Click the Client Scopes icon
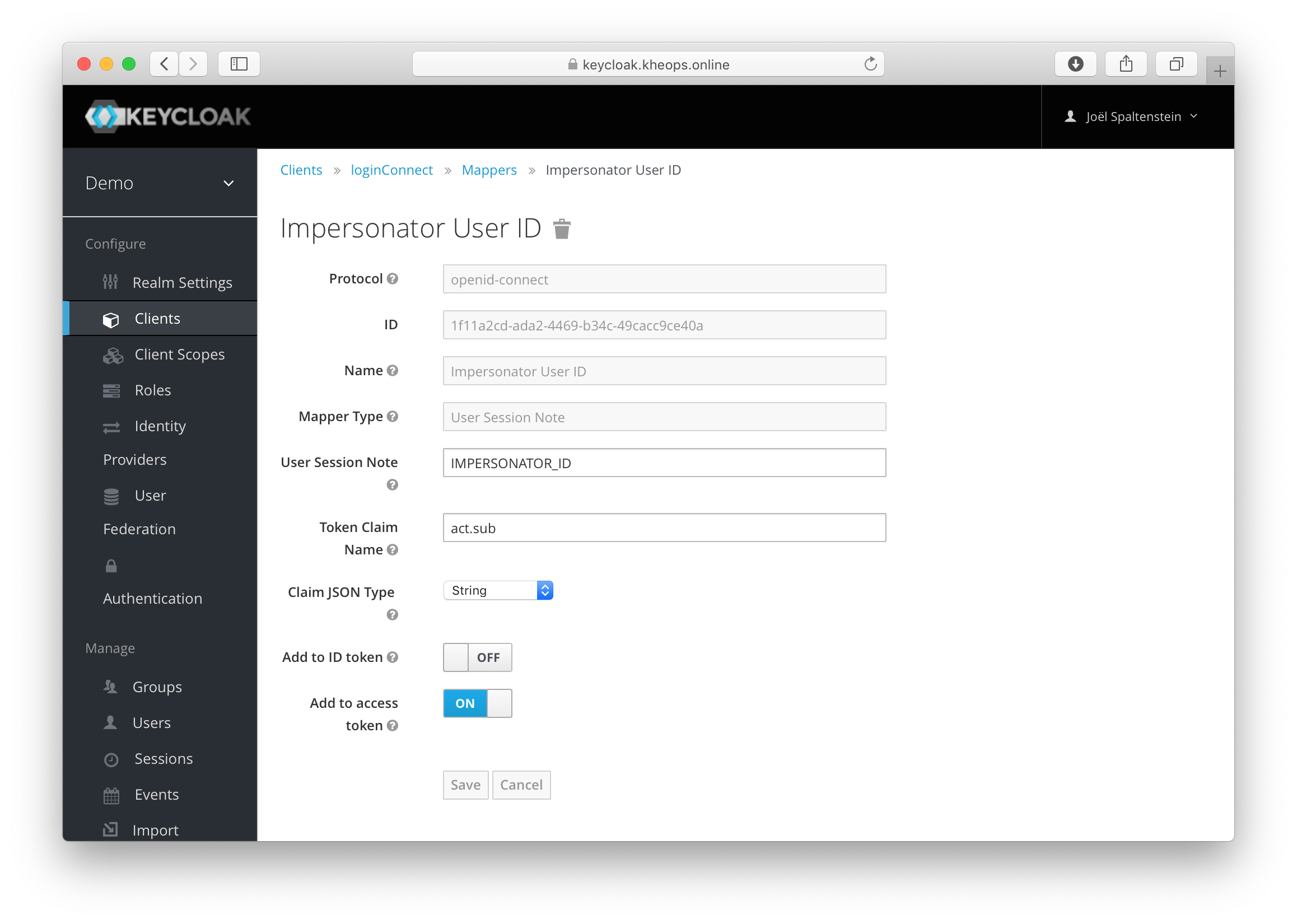Screen dimensions: 1297x924 [x=114, y=355]
